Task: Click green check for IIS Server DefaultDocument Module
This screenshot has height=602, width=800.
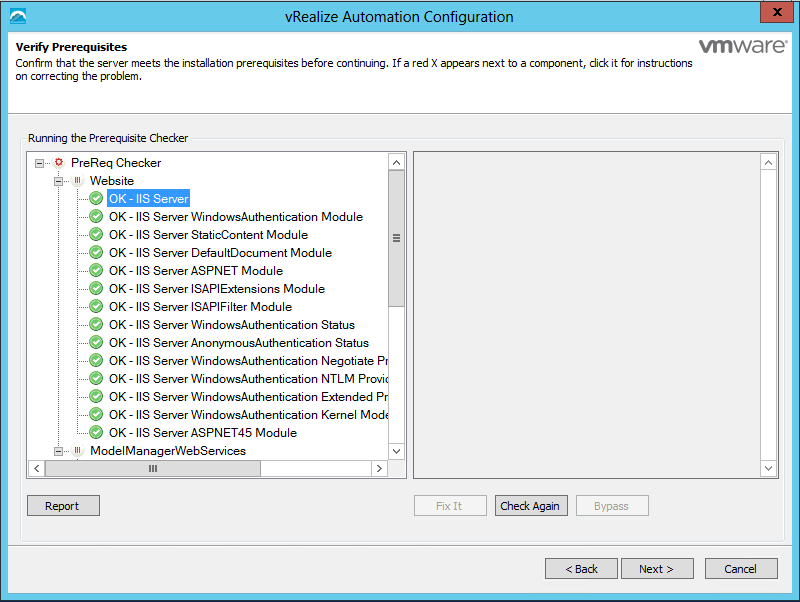Action: tap(96, 253)
